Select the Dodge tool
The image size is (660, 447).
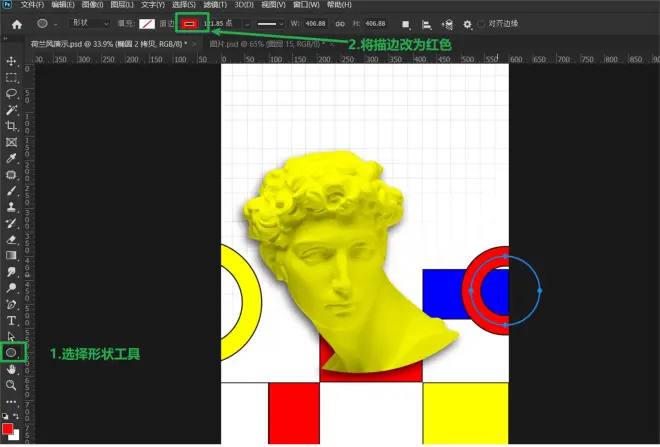click(x=11, y=288)
